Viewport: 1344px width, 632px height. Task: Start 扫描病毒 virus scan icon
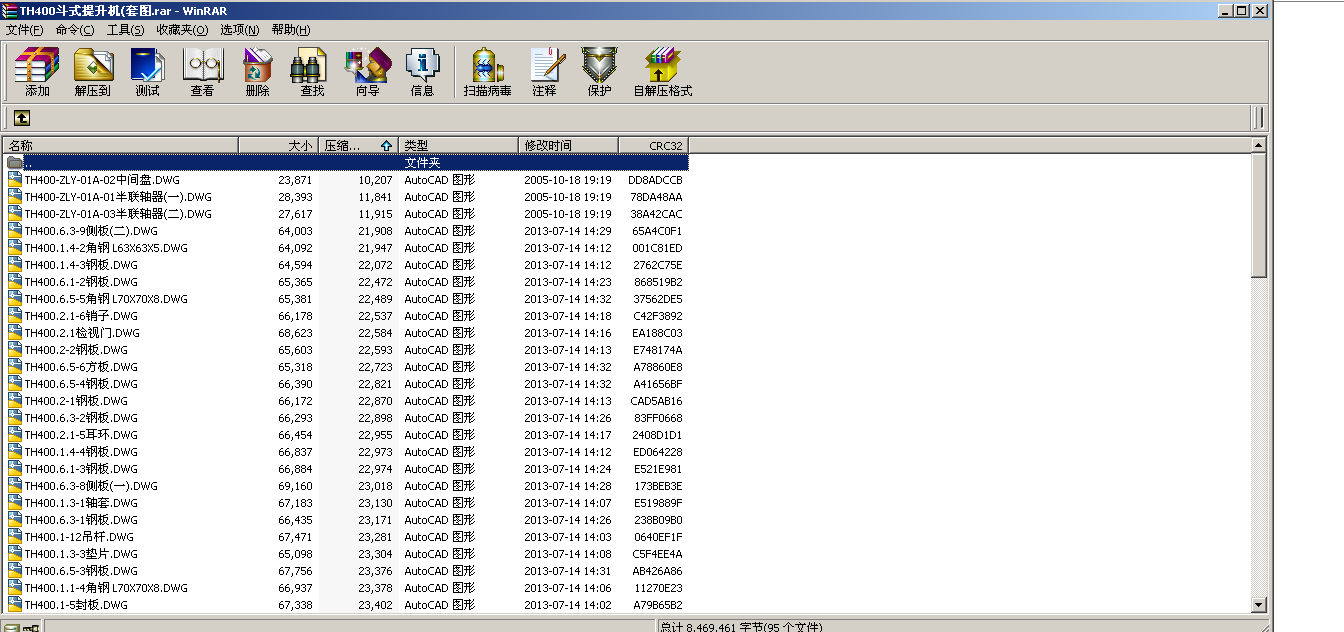pos(487,65)
